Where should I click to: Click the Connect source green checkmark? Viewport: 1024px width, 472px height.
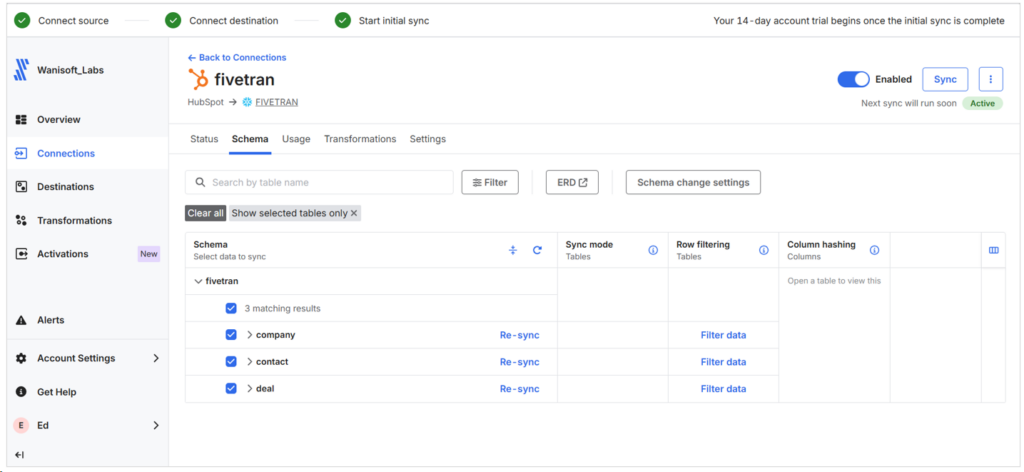click(22, 20)
